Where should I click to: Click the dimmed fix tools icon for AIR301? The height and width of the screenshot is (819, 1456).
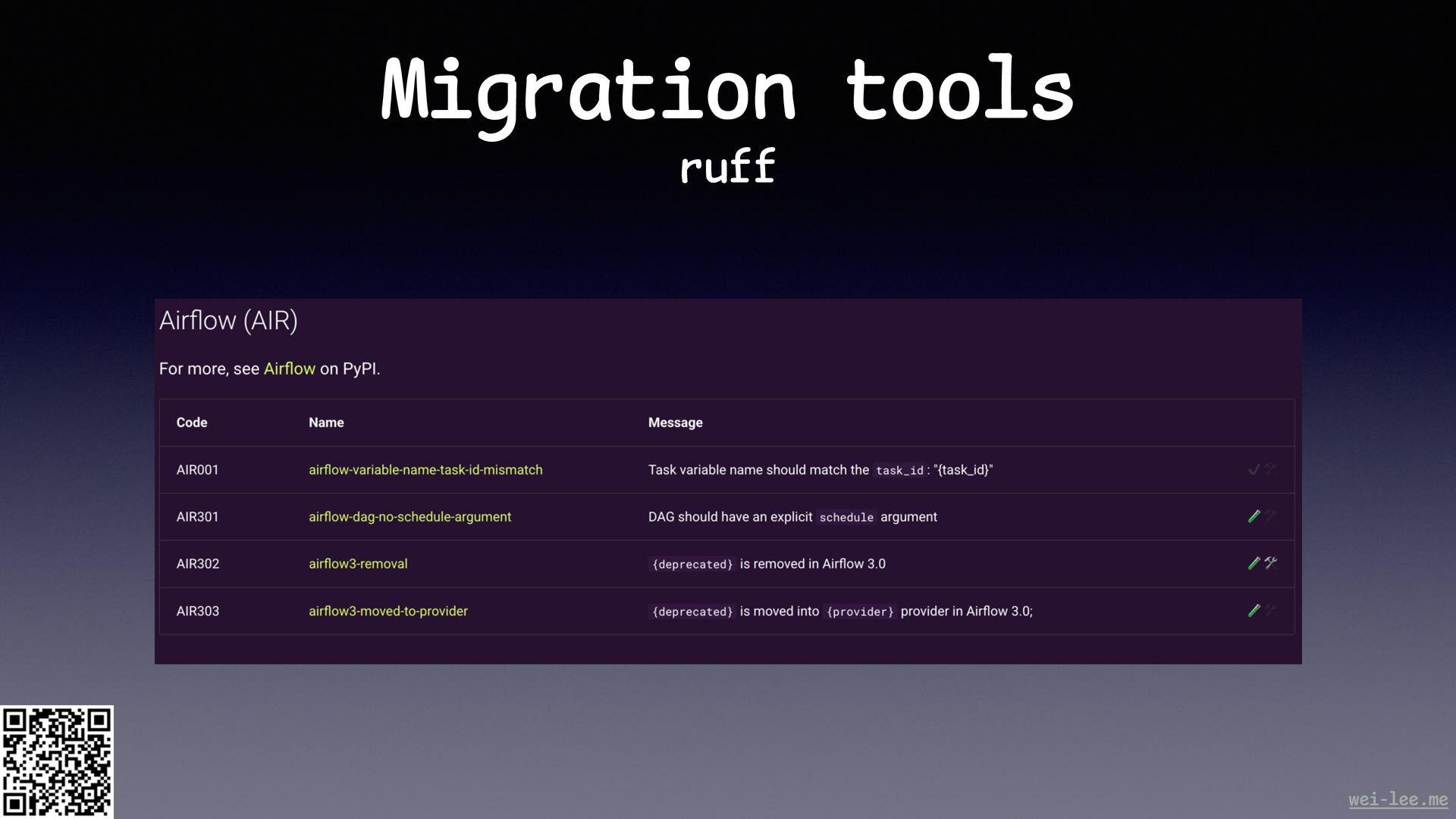tap(1271, 516)
